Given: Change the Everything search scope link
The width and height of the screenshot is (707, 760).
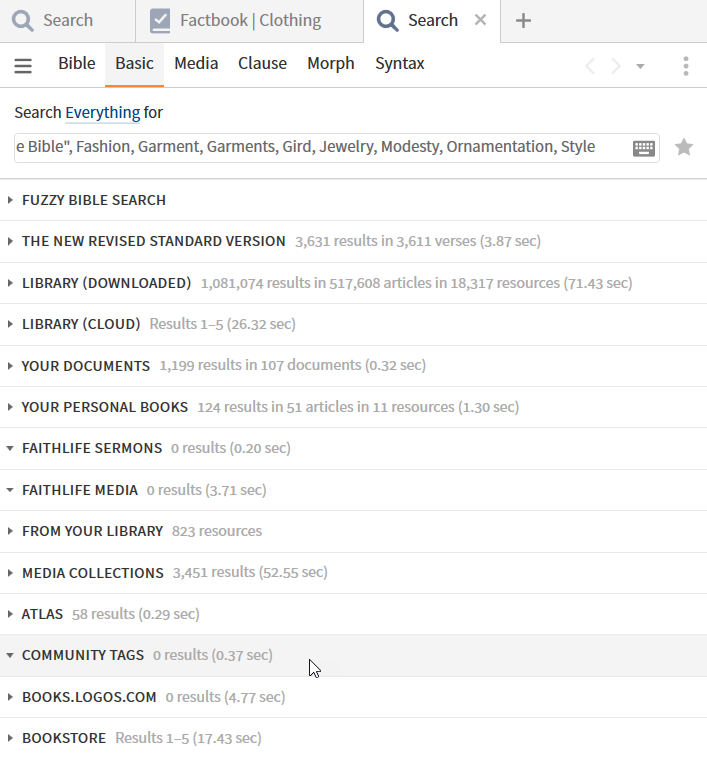Looking at the screenshot, I should [103, 112].
